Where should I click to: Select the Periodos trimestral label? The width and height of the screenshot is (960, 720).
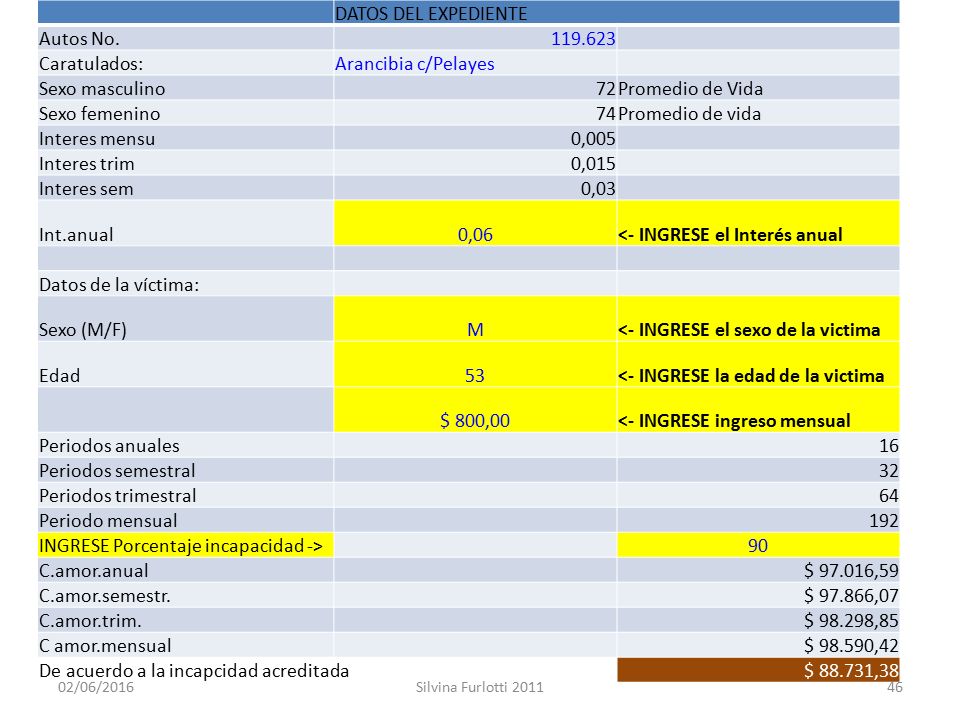(x=118, y=496)
